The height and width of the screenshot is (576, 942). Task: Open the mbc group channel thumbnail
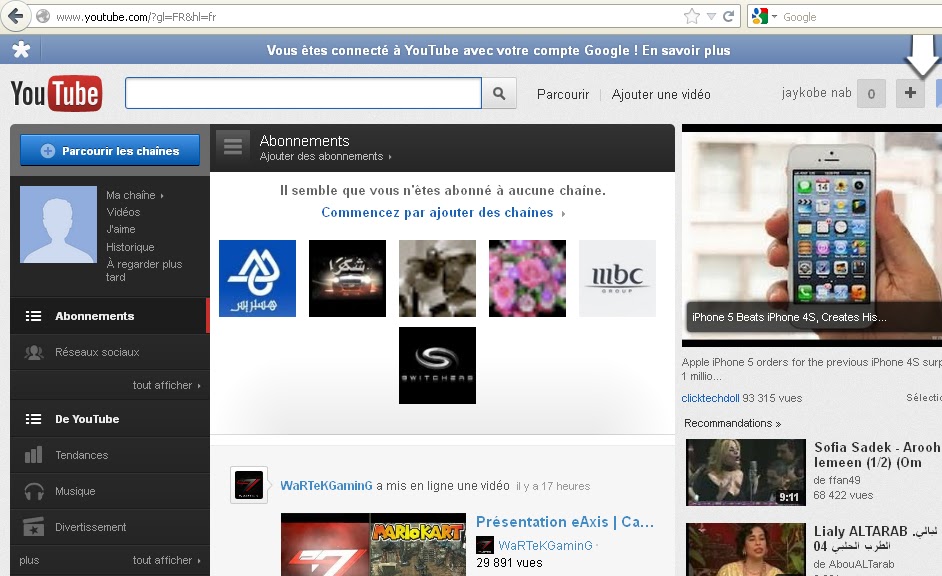[618, 278]
